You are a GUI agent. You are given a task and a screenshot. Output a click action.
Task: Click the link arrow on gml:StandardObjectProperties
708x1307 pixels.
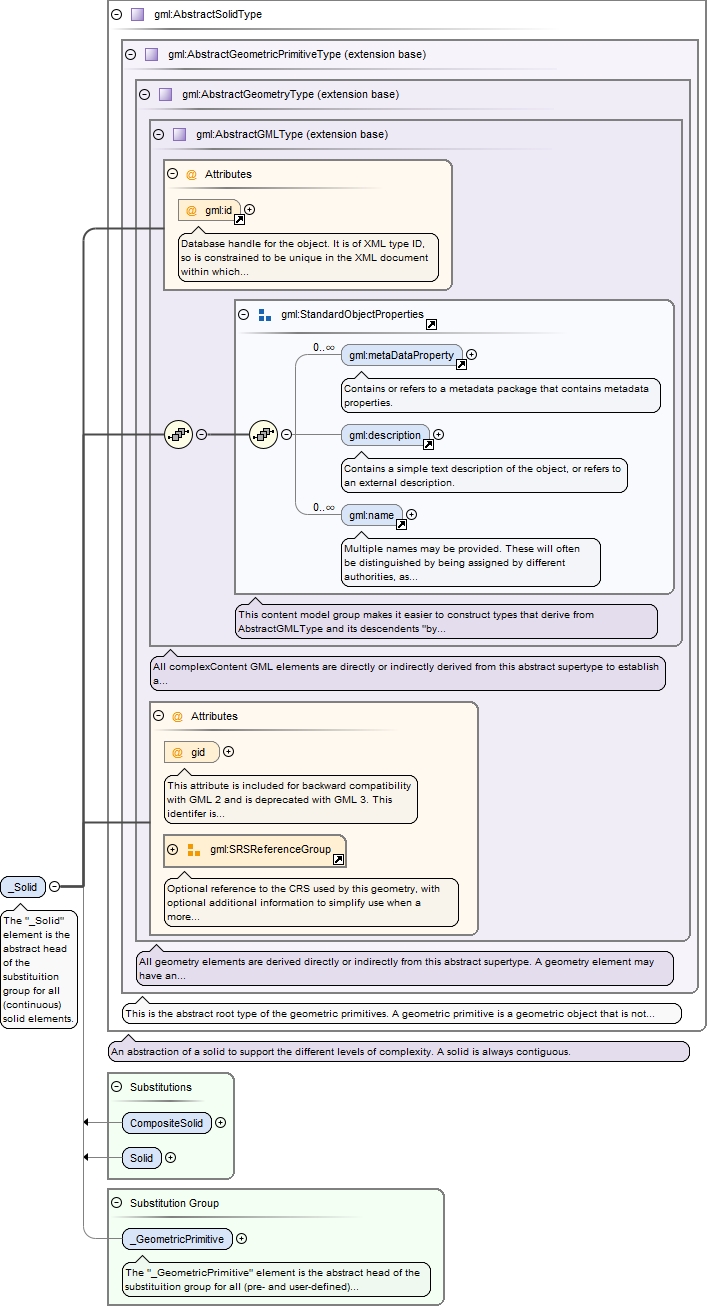tap(431, 325)
